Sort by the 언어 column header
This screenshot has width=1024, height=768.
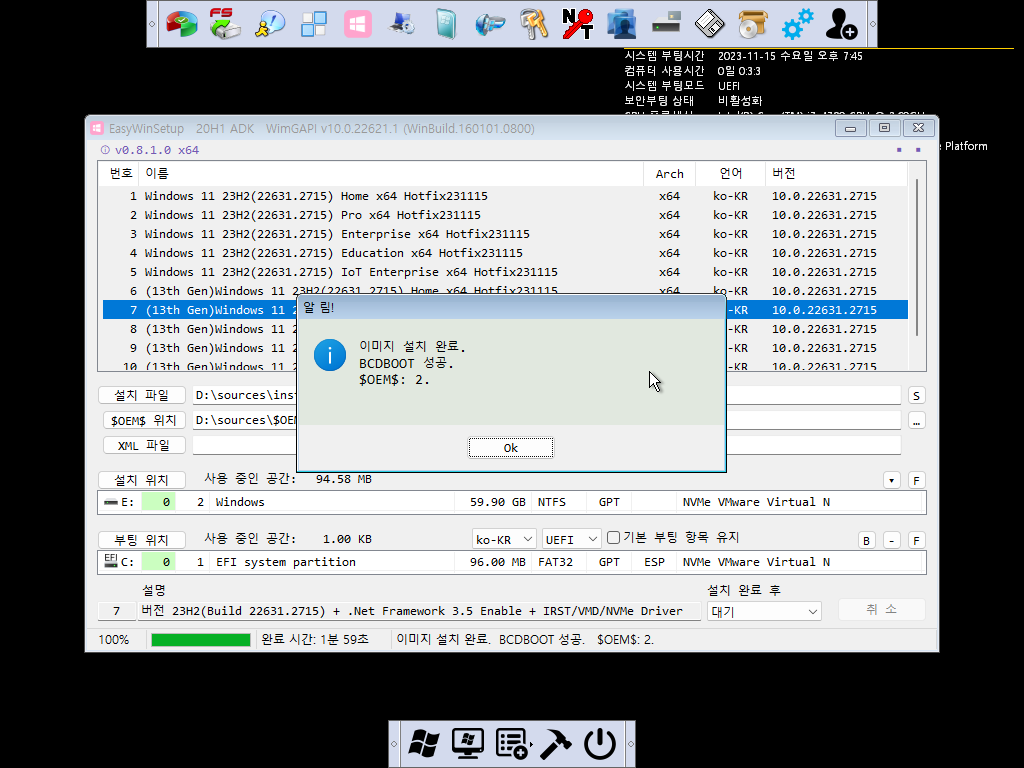point(730,174)
